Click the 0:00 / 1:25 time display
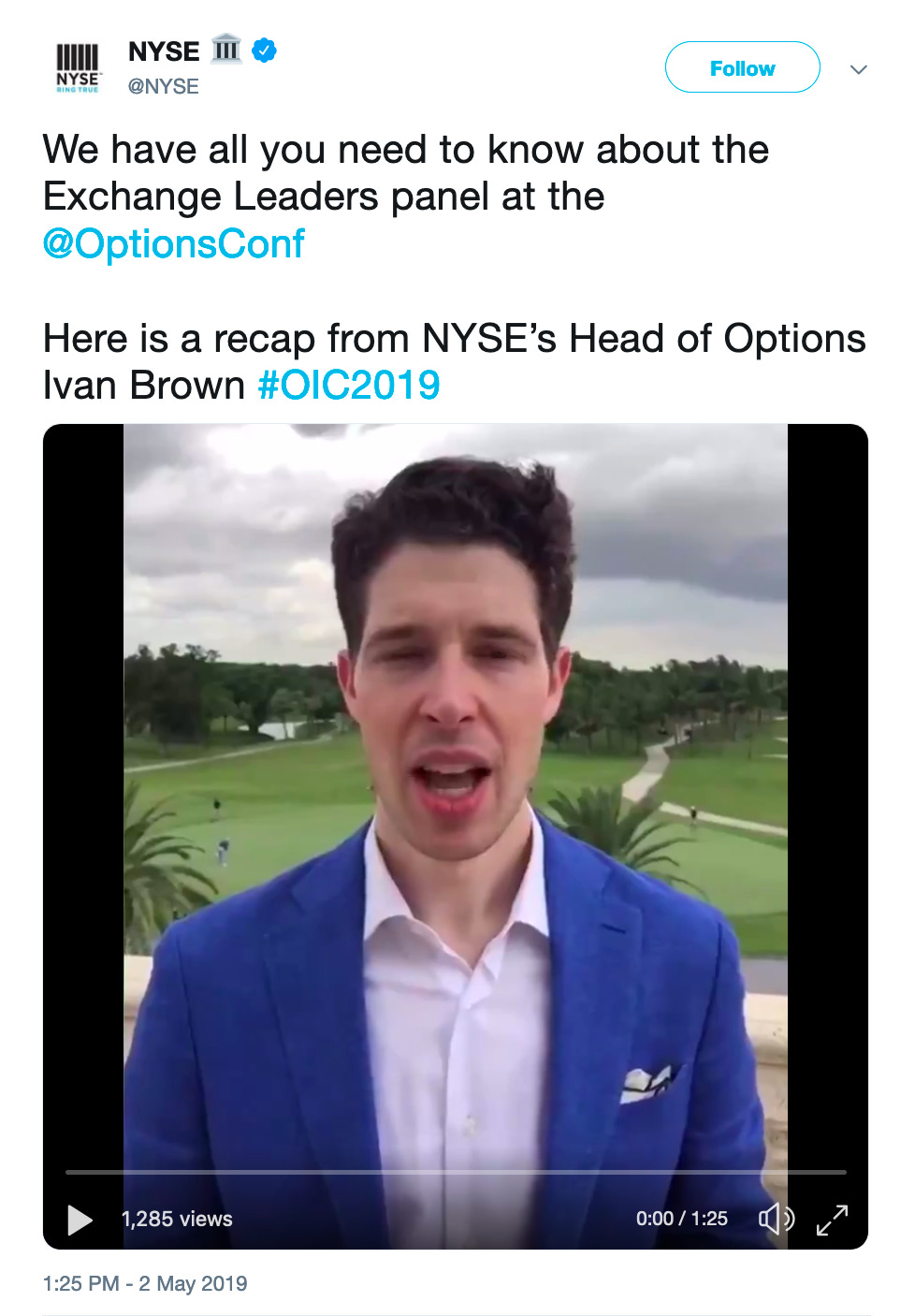915x1316 pixels. [682, 1218]
